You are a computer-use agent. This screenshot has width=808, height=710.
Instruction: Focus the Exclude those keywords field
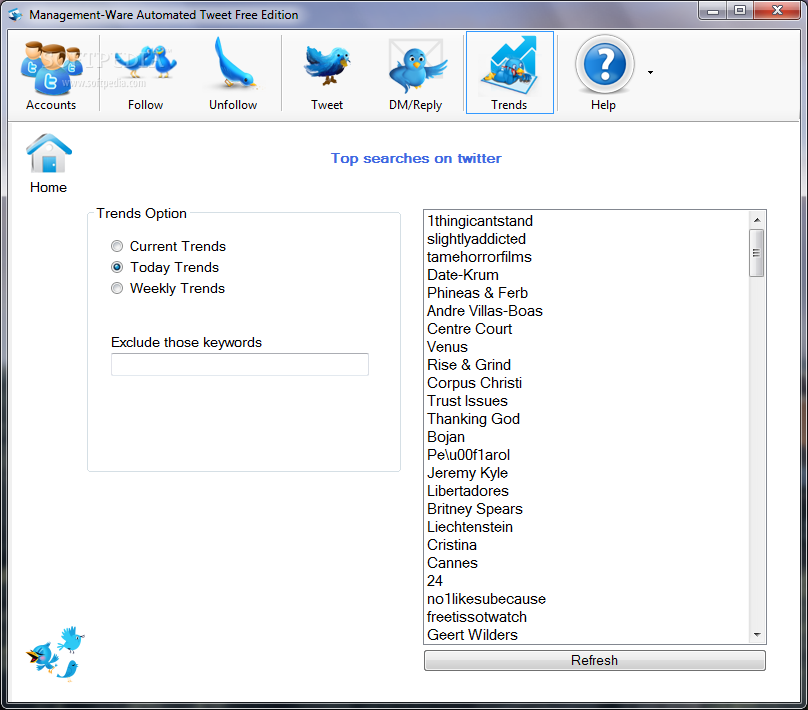click(240, 364)
